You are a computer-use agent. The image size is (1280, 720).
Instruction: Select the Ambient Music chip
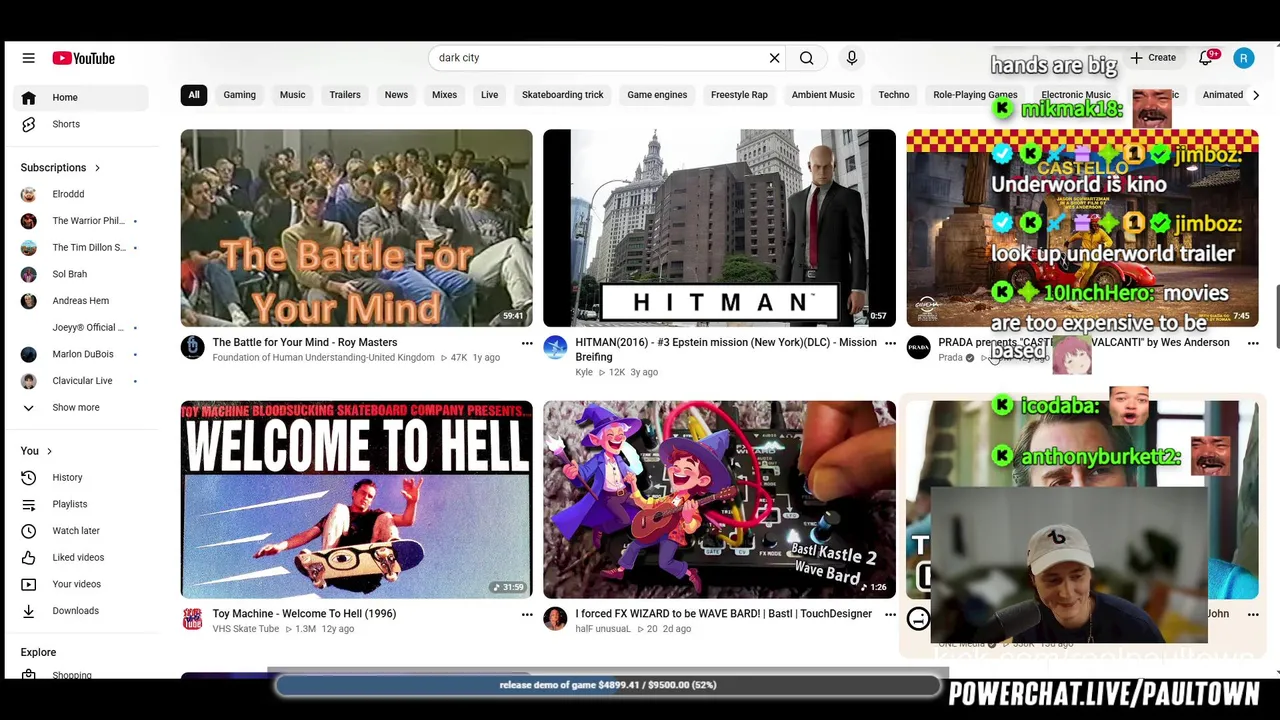point(823,95)
